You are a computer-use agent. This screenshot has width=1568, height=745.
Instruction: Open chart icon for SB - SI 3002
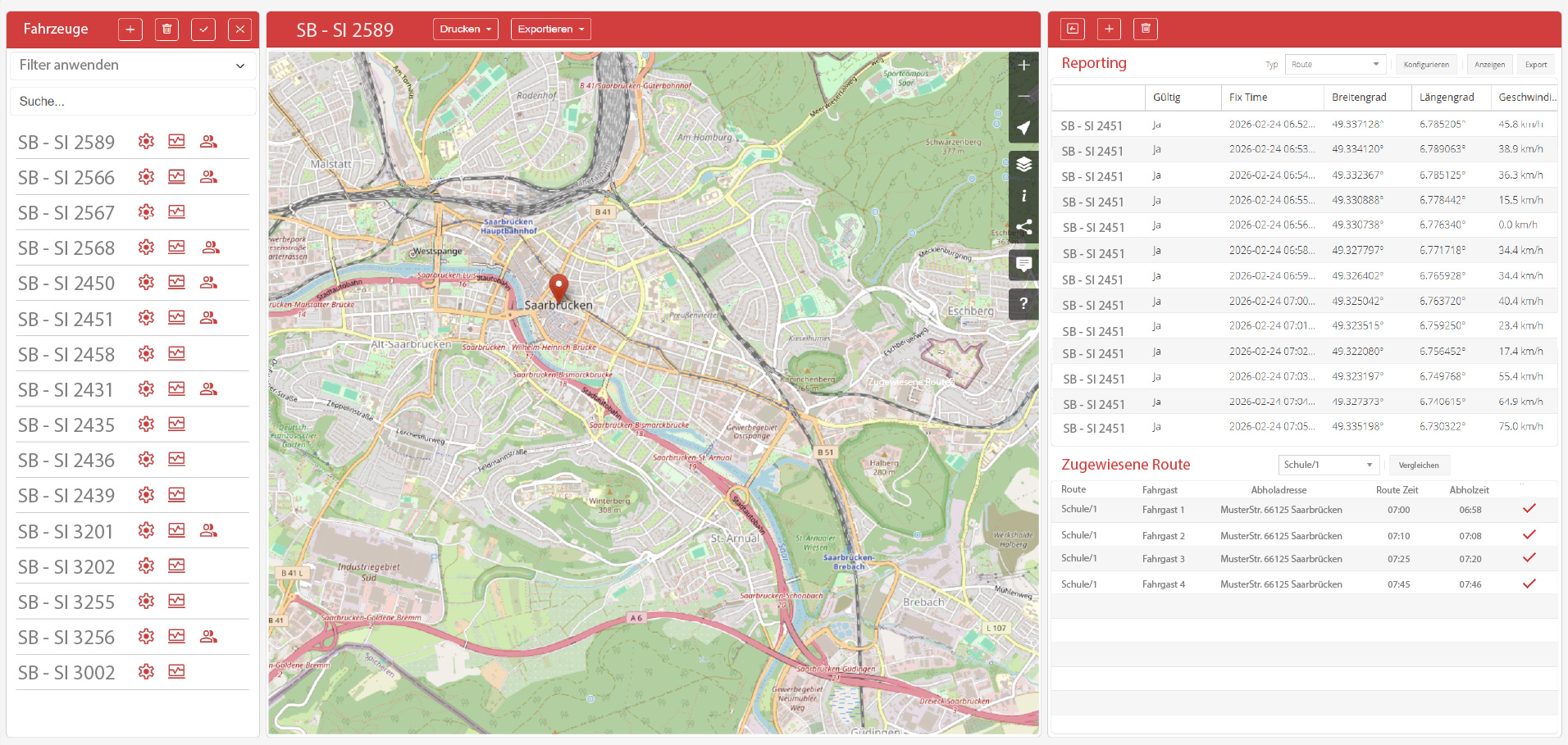tap(176, 671)
